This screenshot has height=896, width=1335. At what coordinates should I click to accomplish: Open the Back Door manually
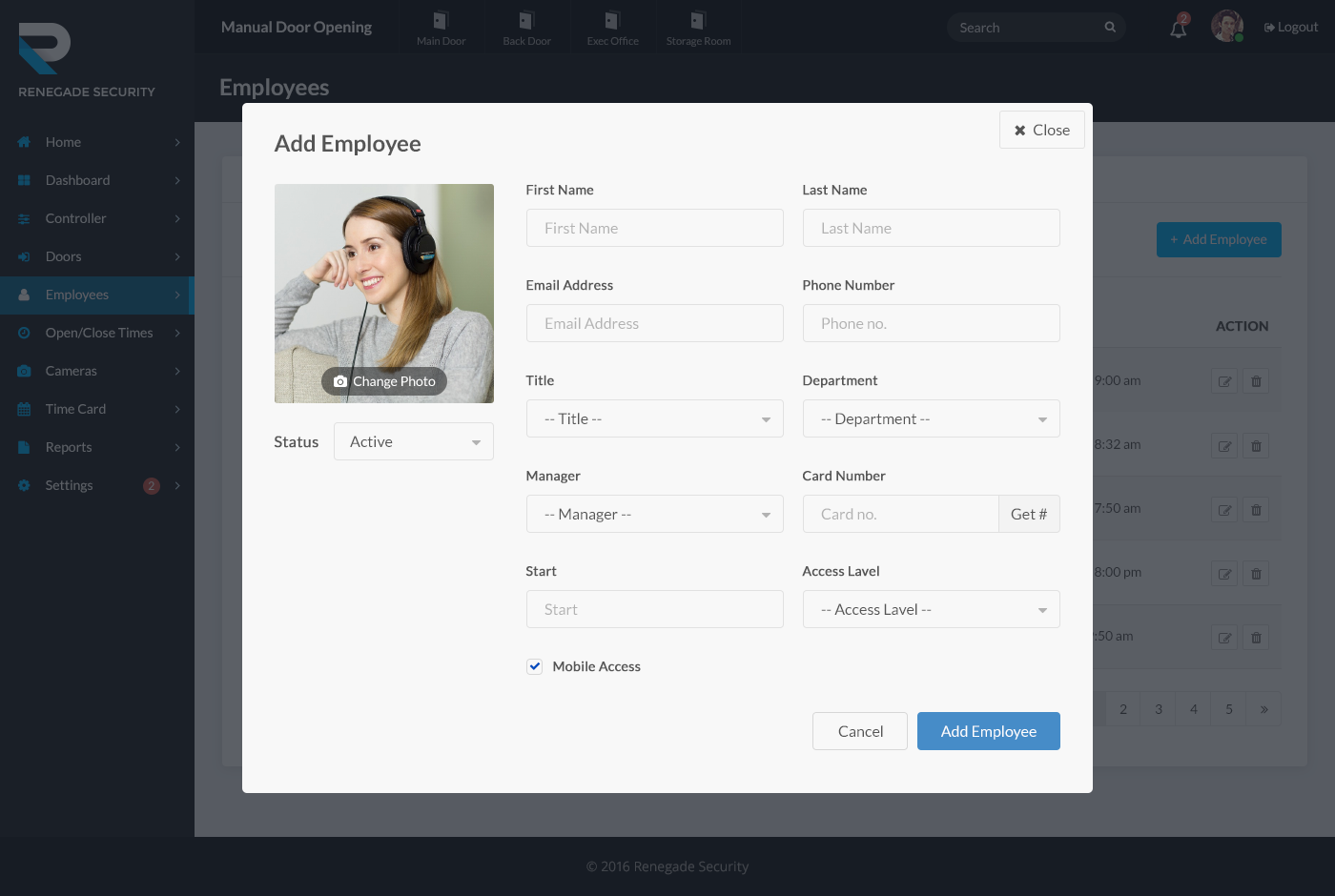point(526,27)
